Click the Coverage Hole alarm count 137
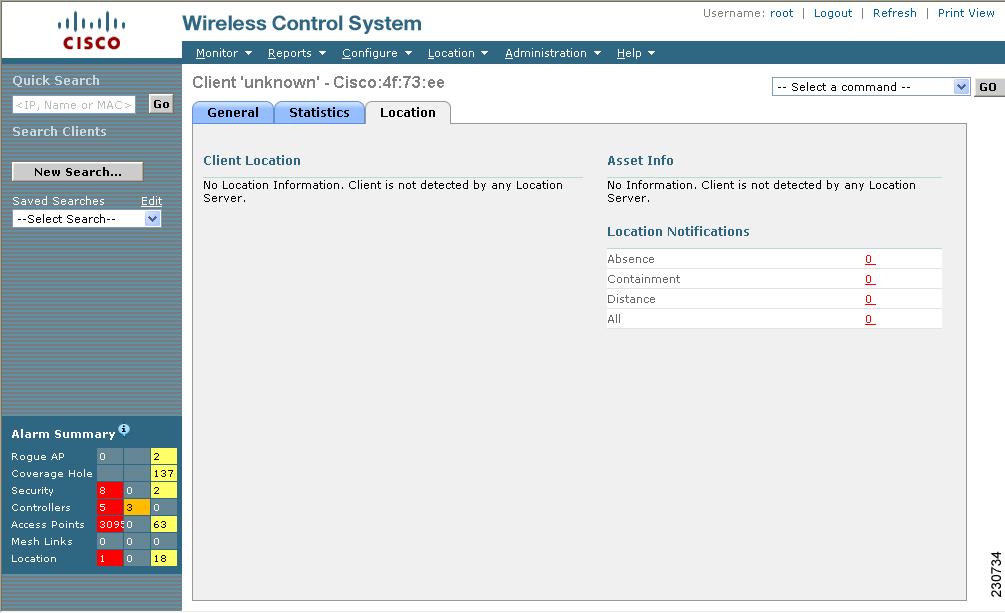The height and width of the screenshot is (613, 1005). coord(163,473)
